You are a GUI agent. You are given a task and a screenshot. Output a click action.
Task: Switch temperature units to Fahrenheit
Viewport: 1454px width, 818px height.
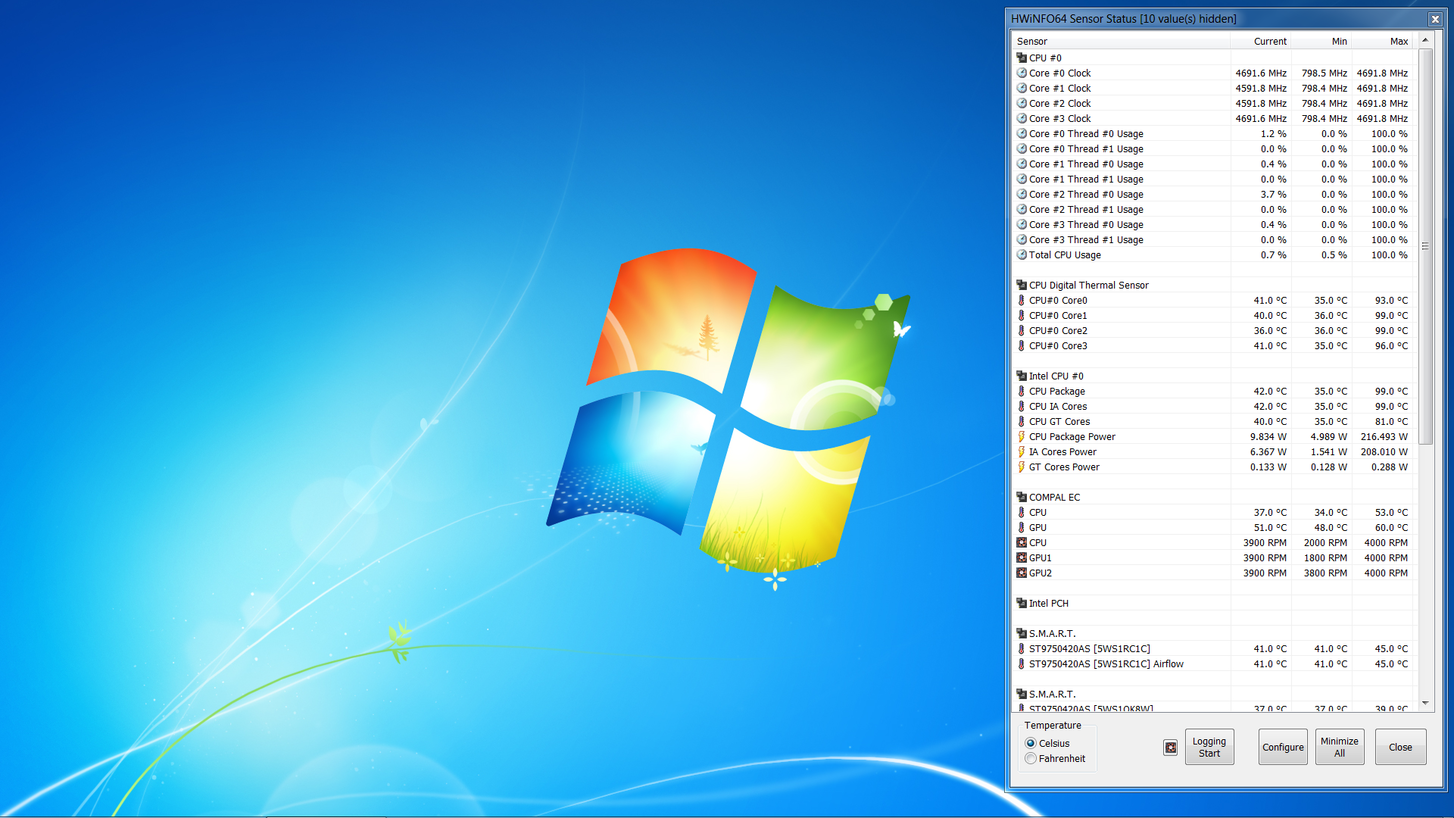(x=1031, y=759)
